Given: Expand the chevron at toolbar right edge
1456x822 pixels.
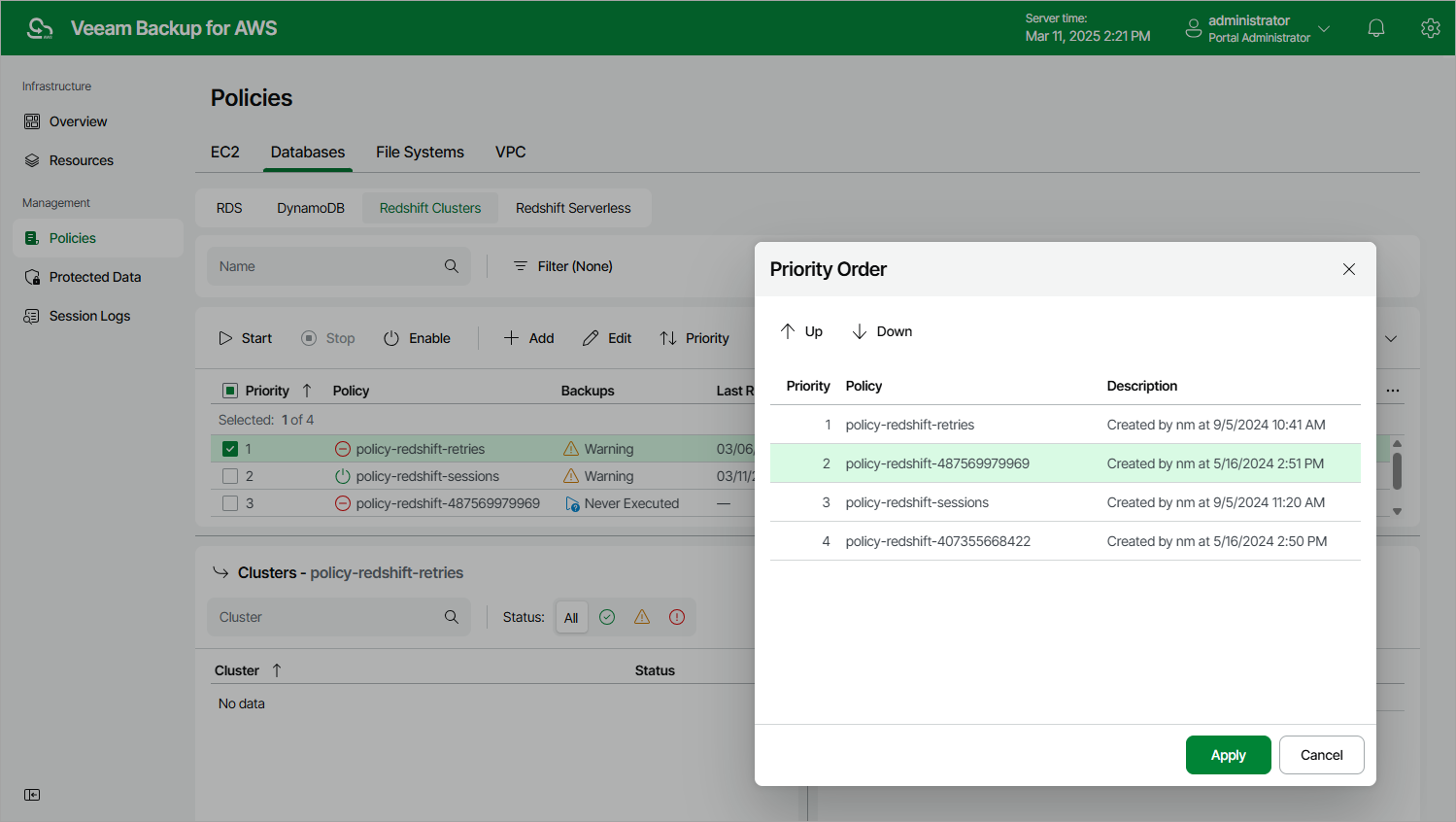Looking at the screenshot, I should 1391,338.
